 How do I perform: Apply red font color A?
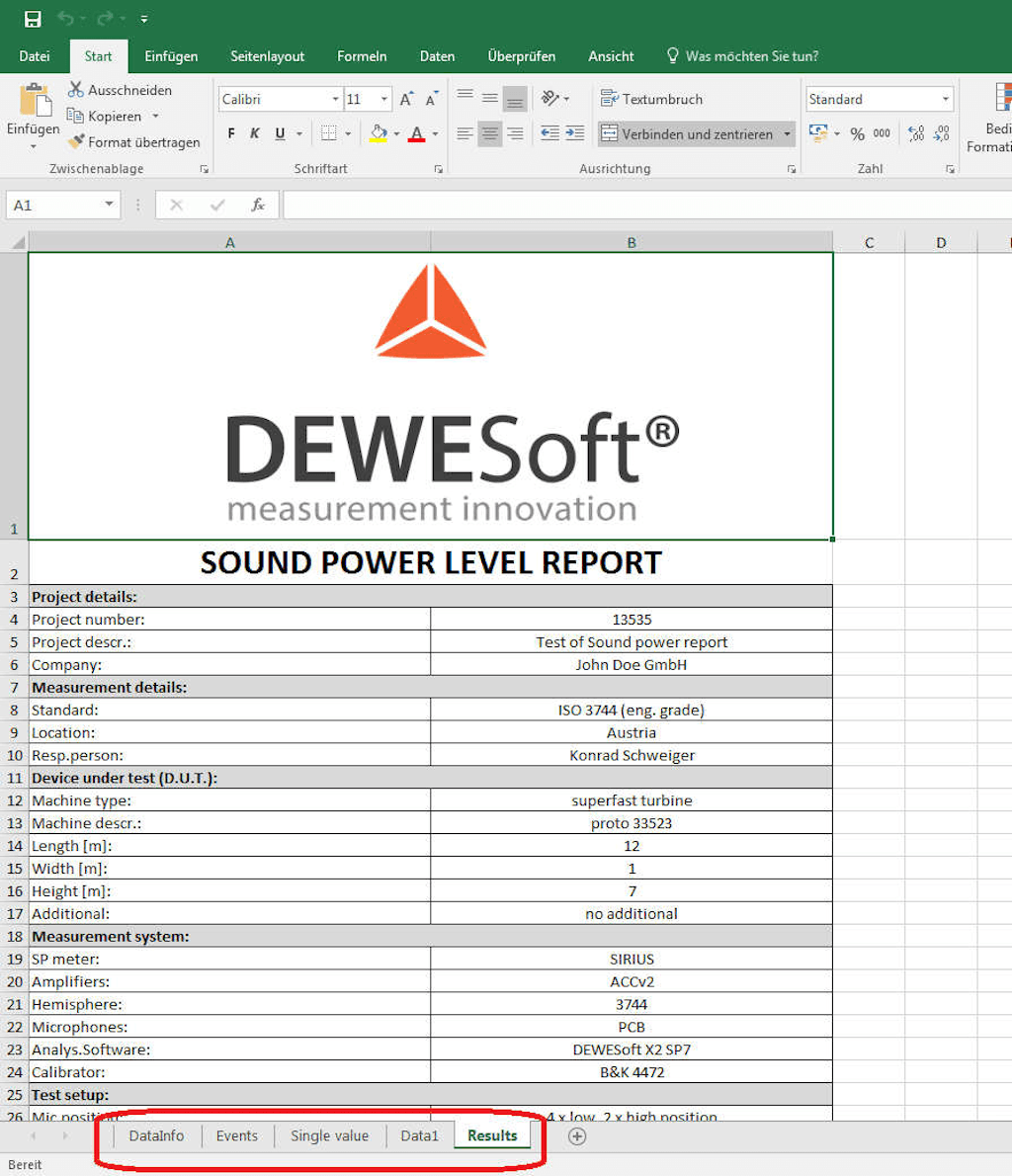(x=417, y=133)
